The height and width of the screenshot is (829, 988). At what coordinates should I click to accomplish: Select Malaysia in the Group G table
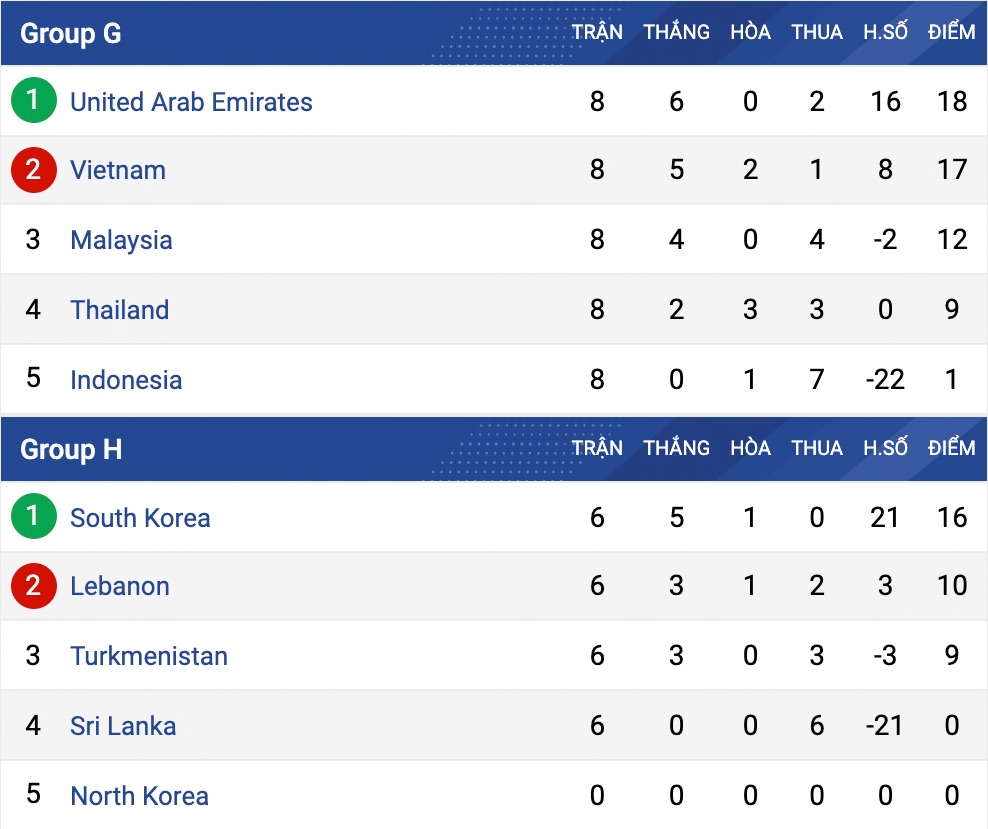click(x=121, y=240)
